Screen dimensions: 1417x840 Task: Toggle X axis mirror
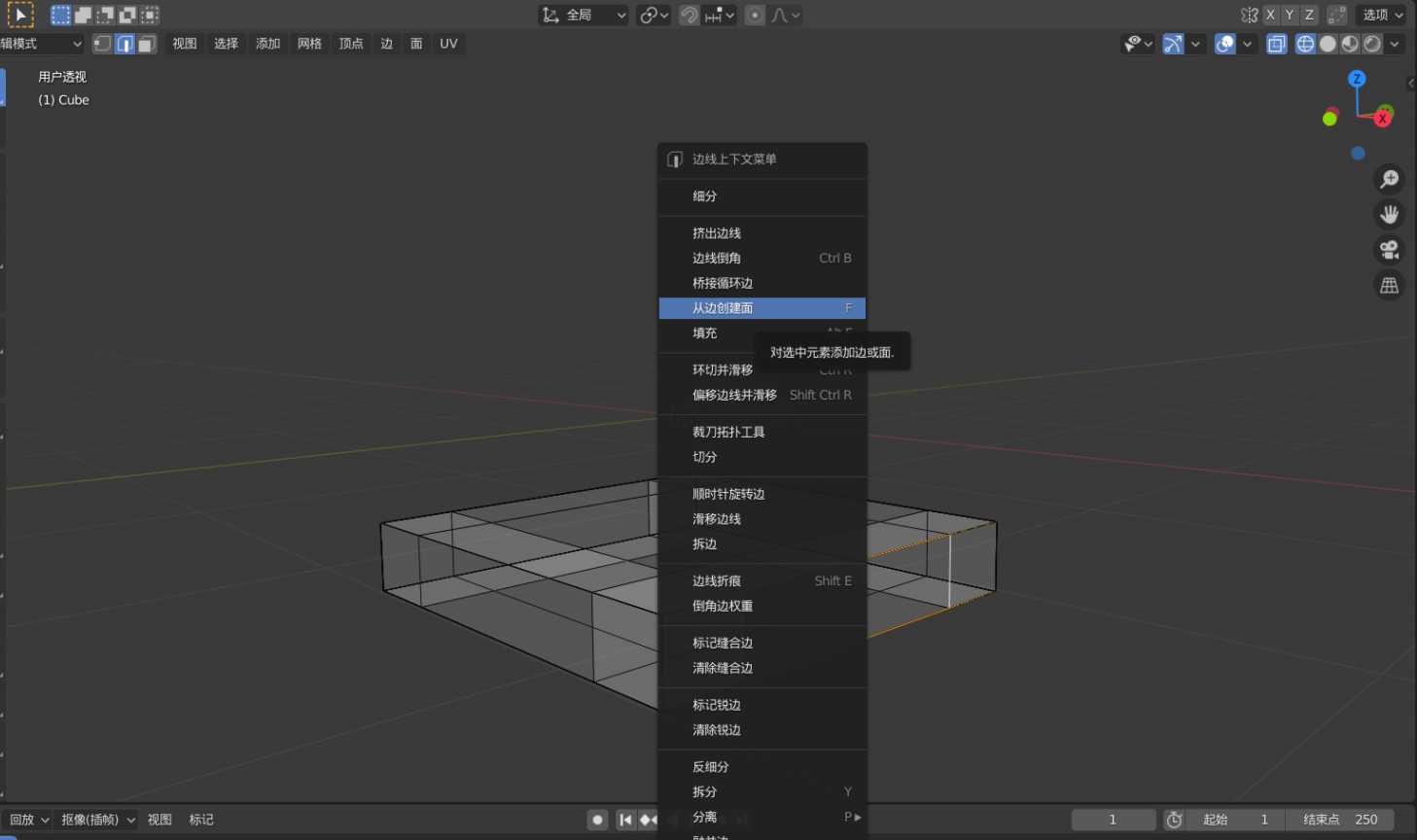[1270, 15]
